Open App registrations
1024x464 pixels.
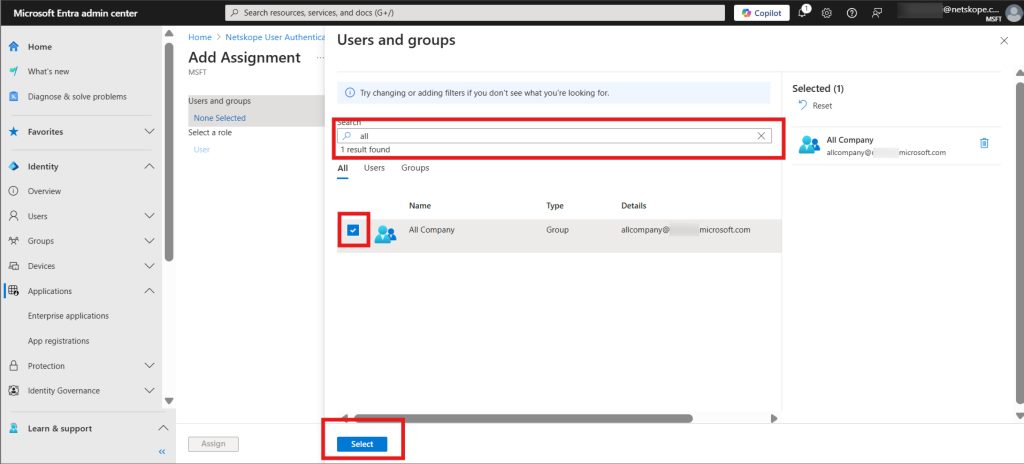pyautogui.click(x=59, y=341)
